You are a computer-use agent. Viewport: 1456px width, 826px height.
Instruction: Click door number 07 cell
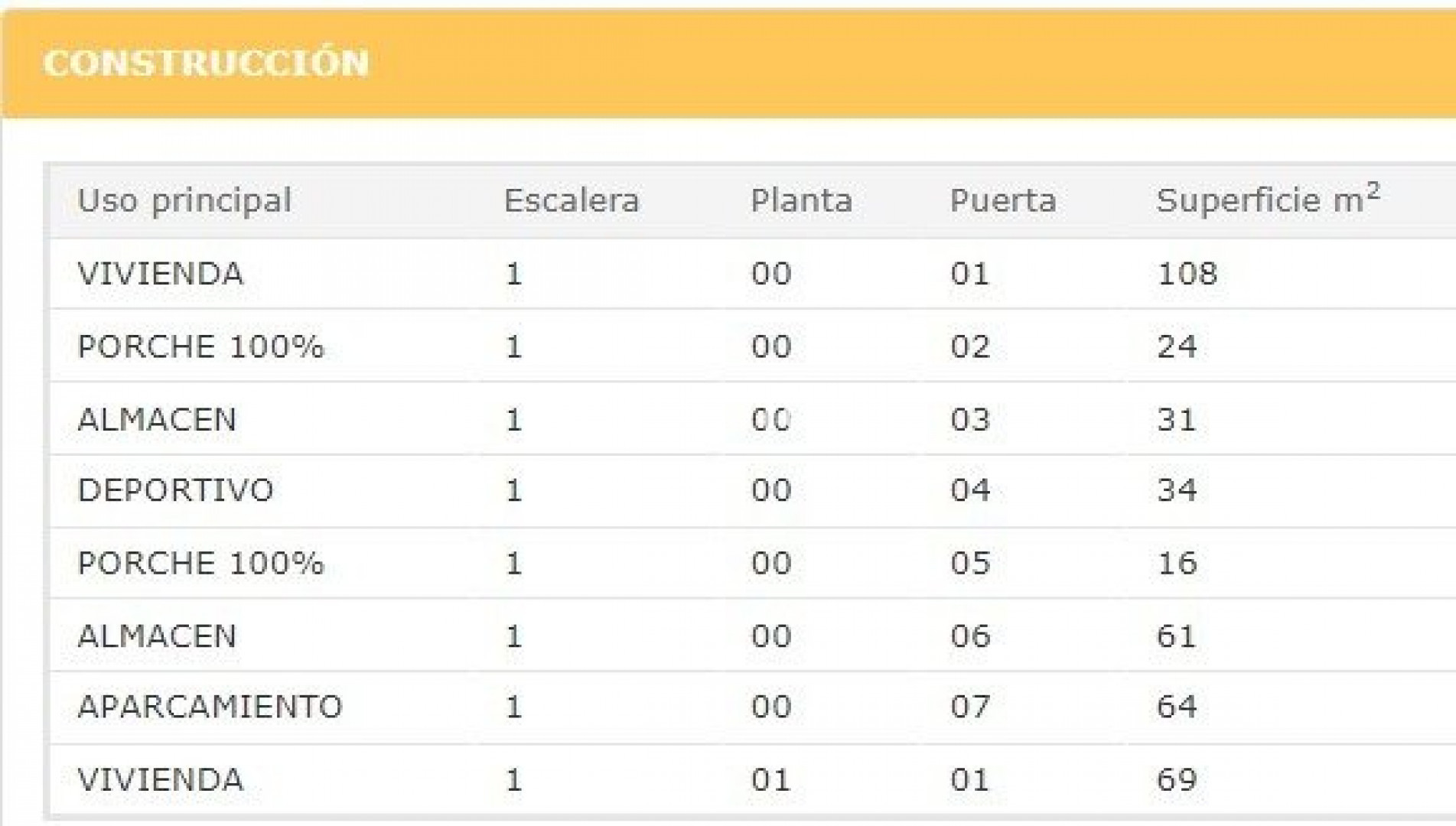970,707
